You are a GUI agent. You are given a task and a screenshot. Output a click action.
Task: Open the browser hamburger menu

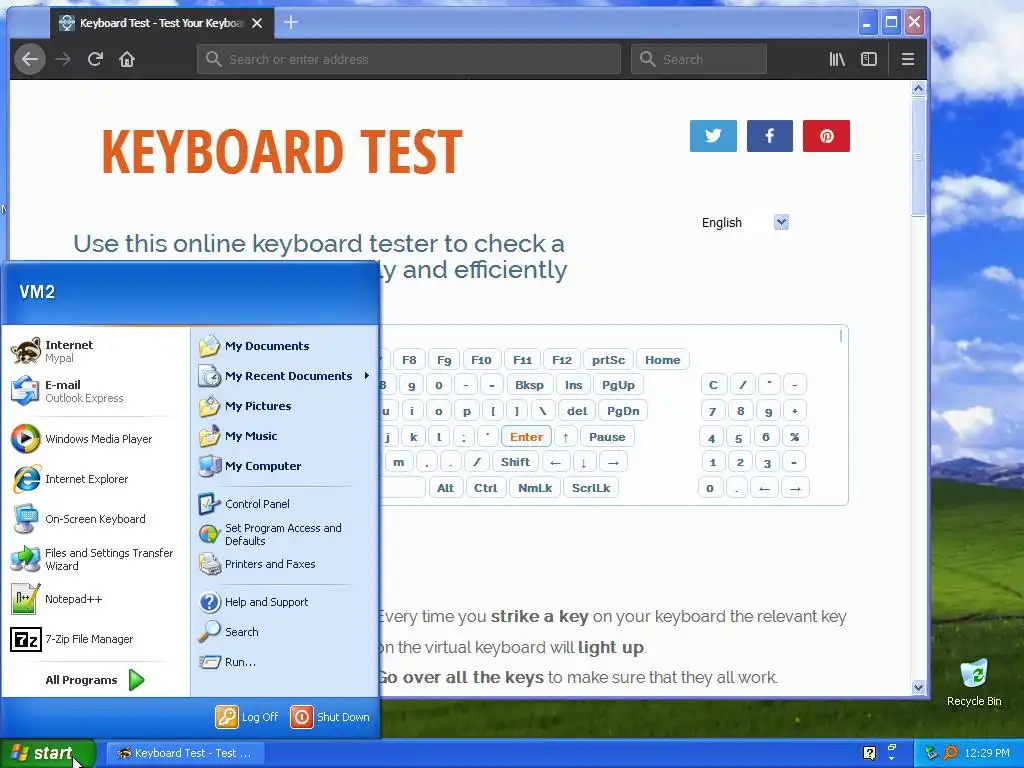pyautogui.click(x=908, y=59)
